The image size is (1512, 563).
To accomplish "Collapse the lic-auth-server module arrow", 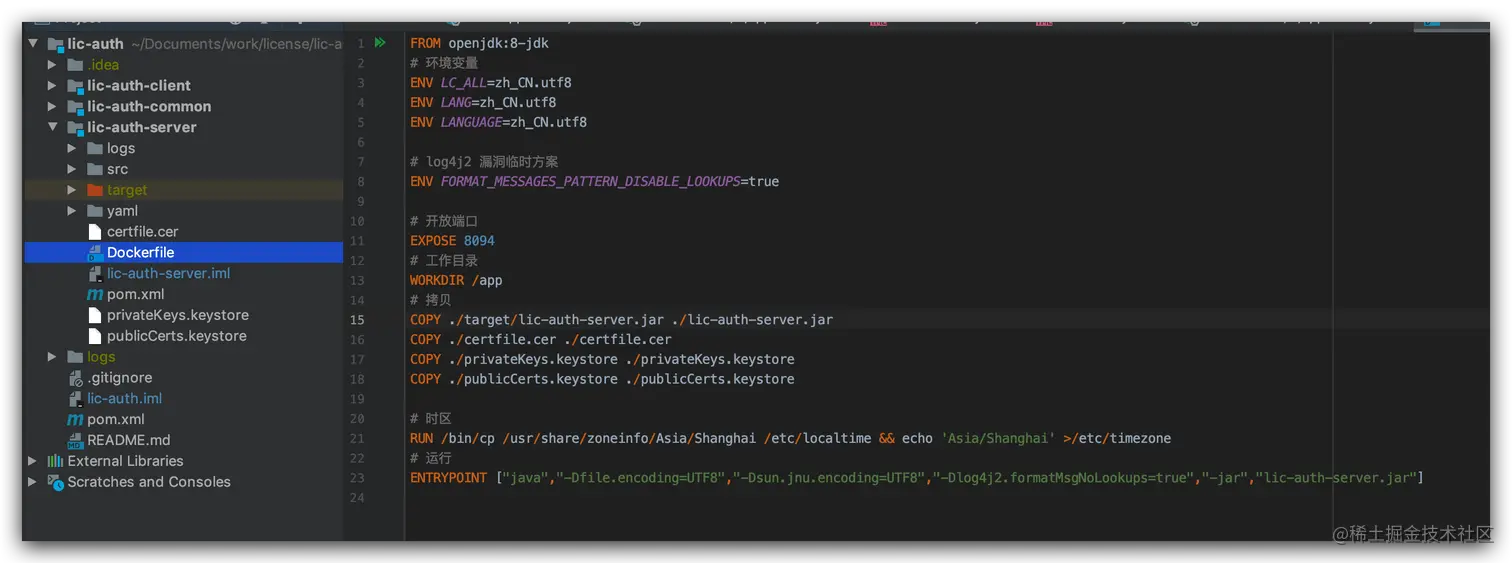I will 52,128.
